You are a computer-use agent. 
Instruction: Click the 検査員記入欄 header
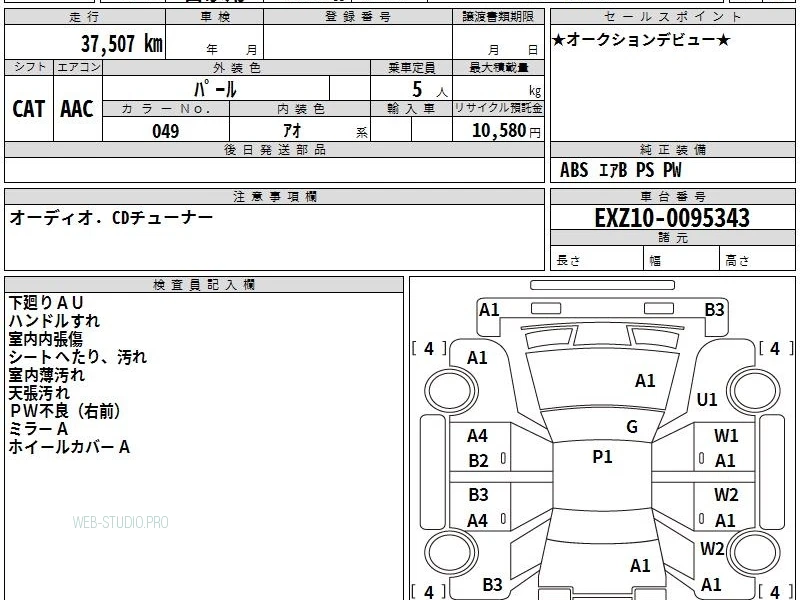[204, 285]
